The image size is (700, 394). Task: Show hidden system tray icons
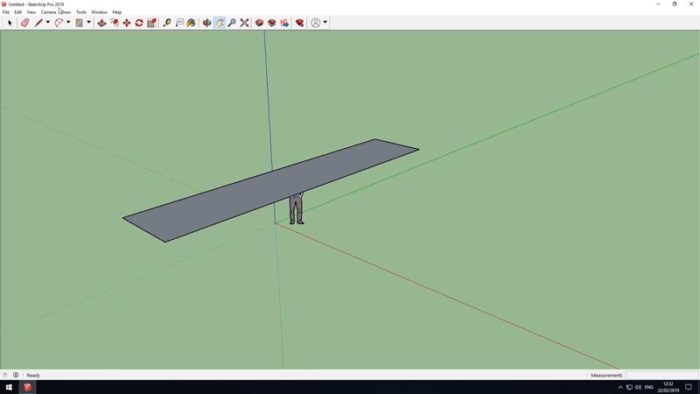click(620, 387)
